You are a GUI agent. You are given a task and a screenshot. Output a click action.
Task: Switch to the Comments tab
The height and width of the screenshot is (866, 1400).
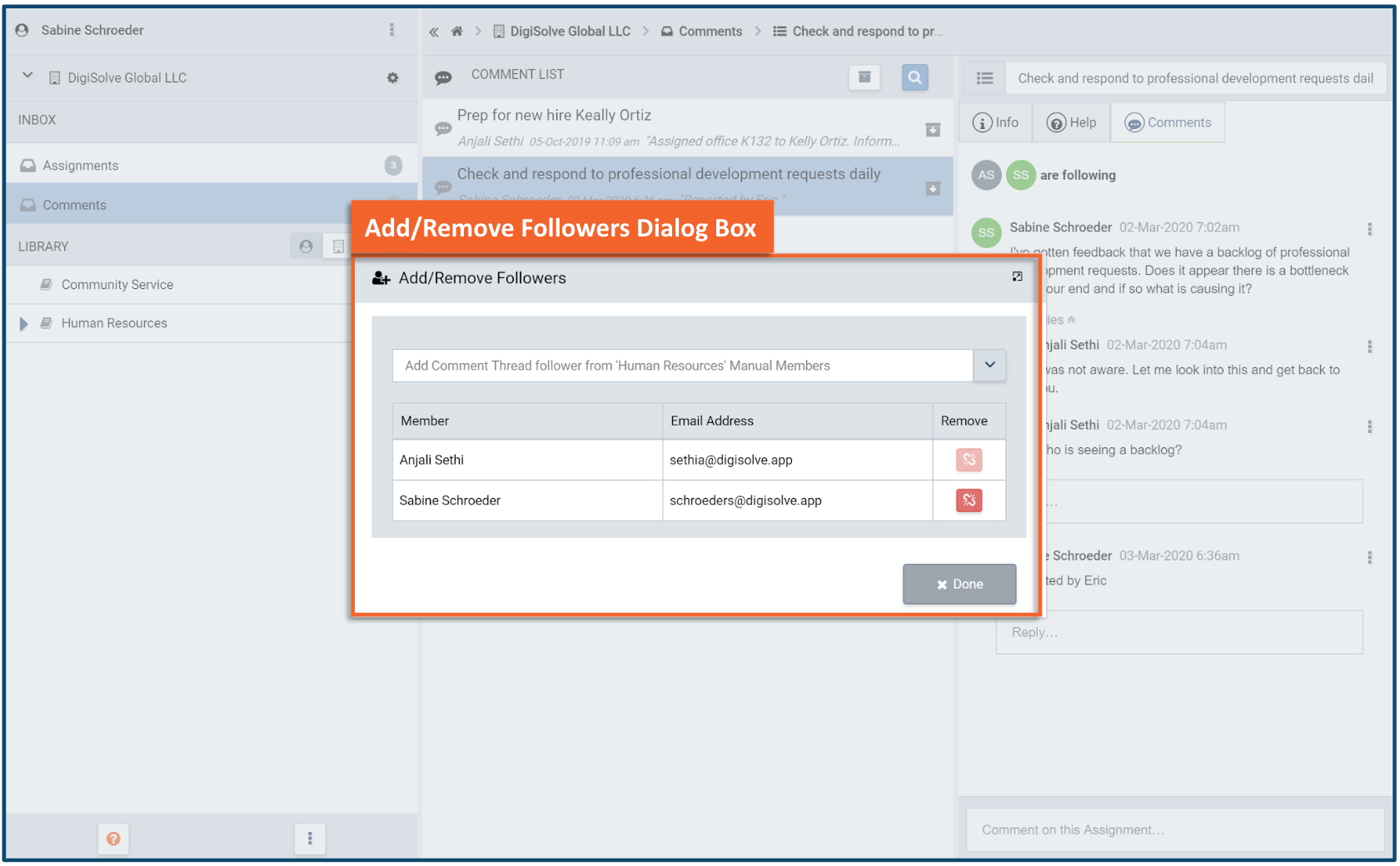tap(1168, 122)
